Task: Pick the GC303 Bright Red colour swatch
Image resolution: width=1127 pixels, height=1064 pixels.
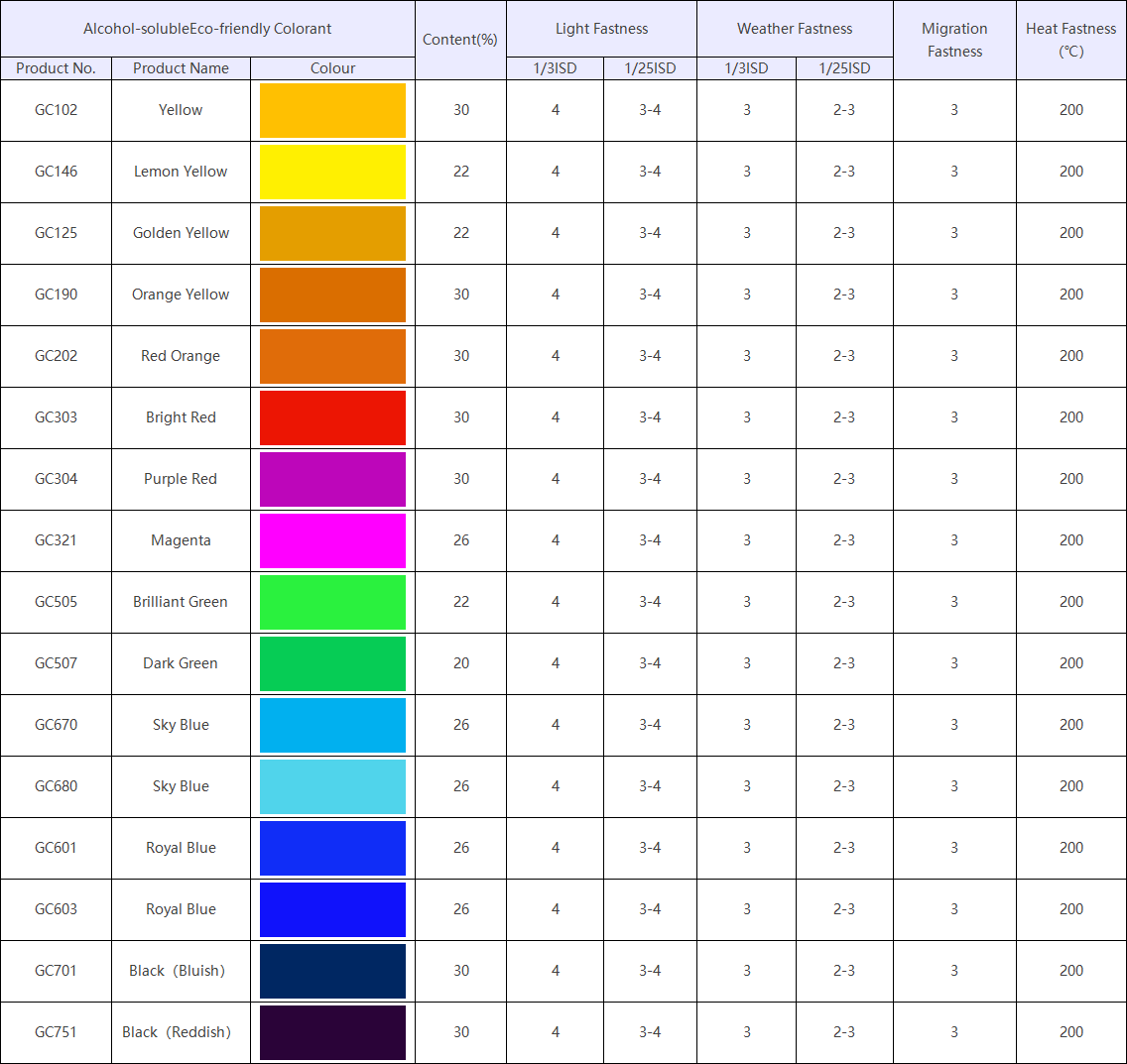Action: pos(332,417)
